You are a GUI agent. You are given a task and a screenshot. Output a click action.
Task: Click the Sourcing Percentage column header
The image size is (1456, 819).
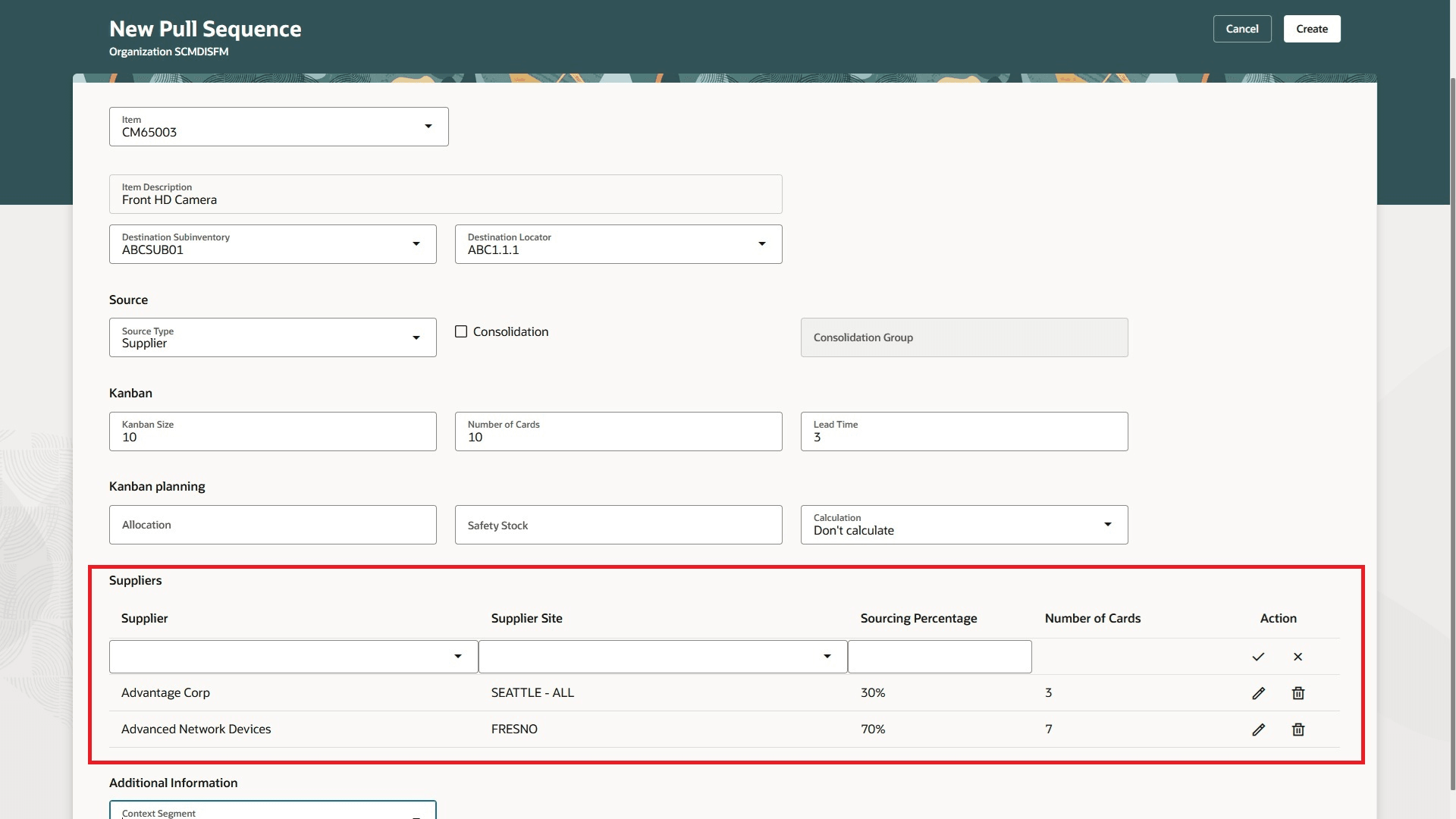click(918, 619)
